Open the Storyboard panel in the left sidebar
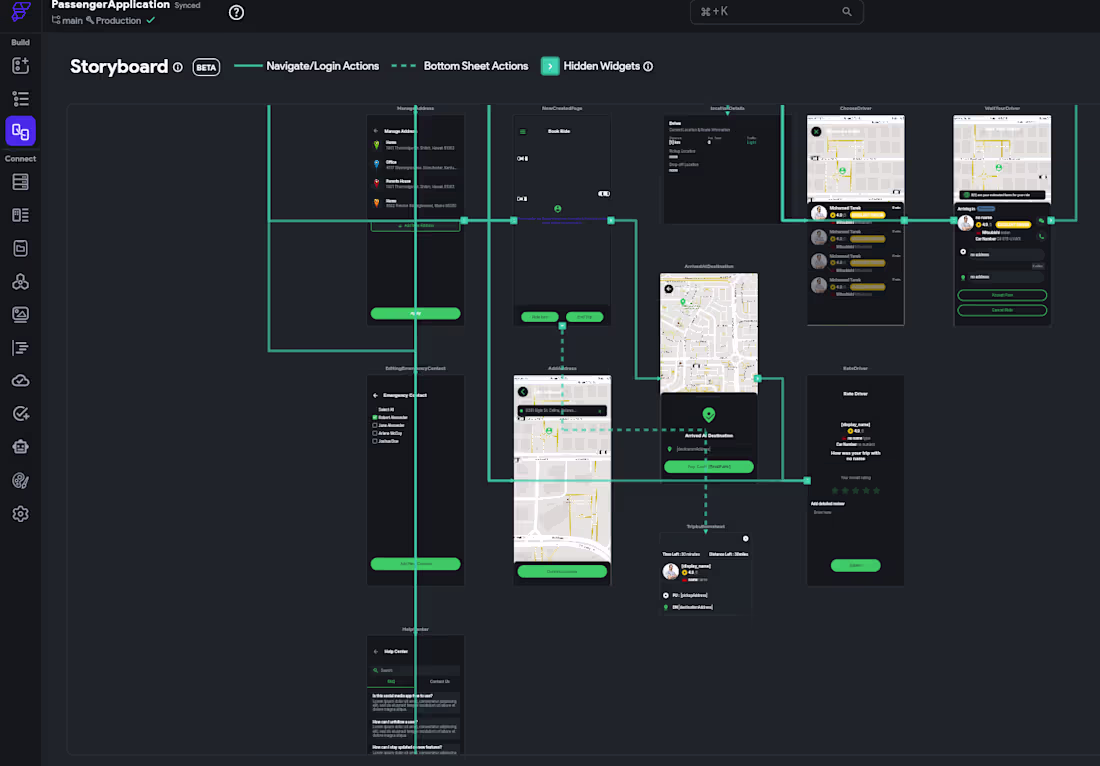The image size is (1100, 766). (20, 131)
